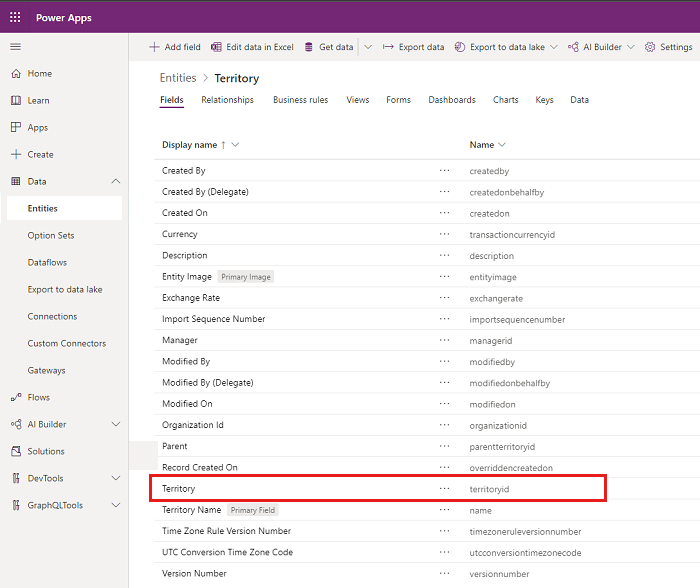Viewport: 700px width, 588px height.
Task: Open the app launcher waffle icon
Action: tap(15, 17)
